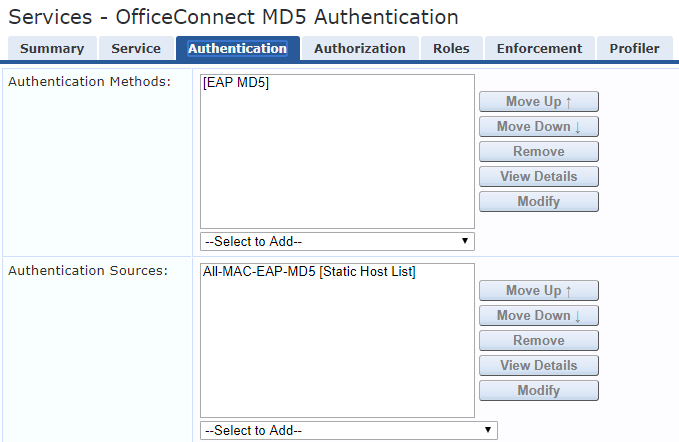Modify the selected authentication method
Image resolution: width=679 pixels, height=442 pixels.
[x=539, y=201]
